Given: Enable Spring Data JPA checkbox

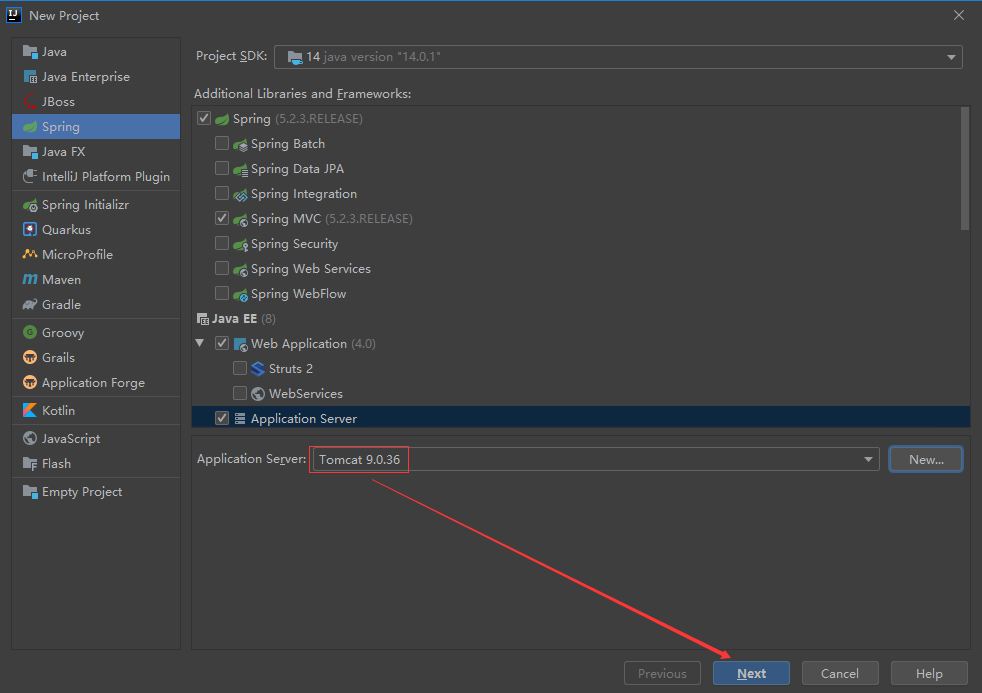Looking at the screenshot, I should [222, 168].
